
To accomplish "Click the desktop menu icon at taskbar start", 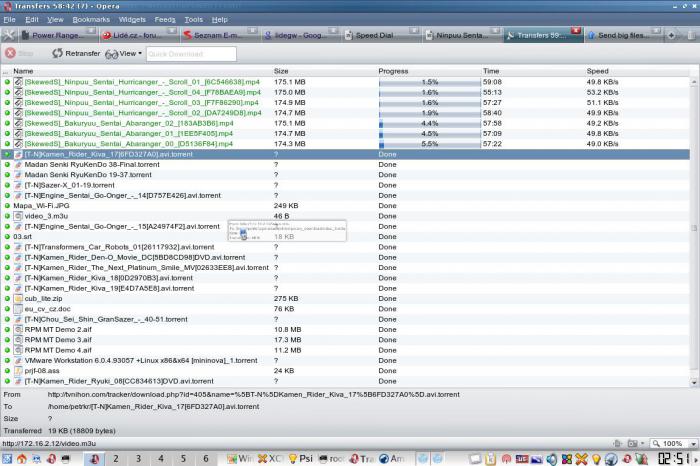I will [7, 459].
